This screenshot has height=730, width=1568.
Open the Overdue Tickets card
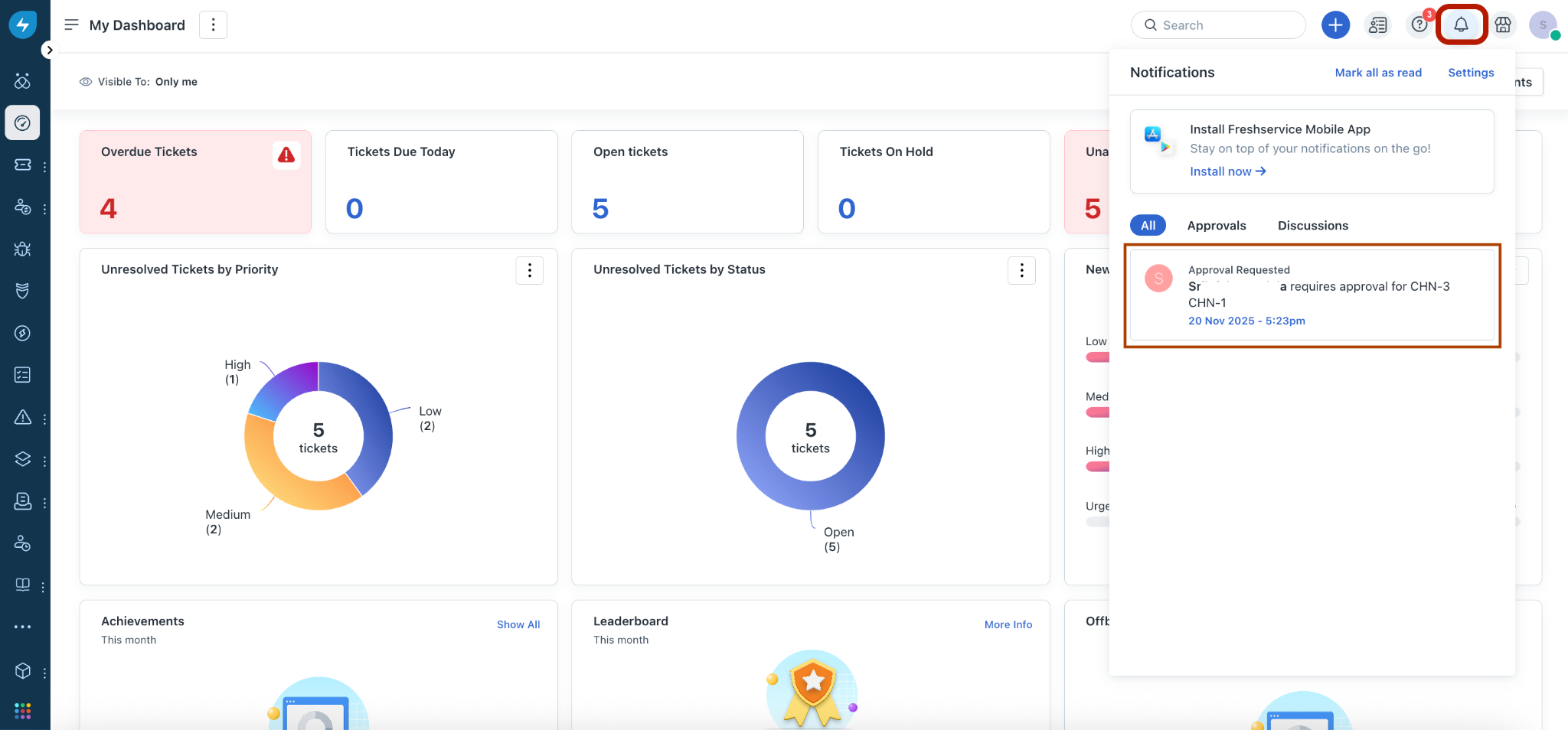(x=195, y=182)
